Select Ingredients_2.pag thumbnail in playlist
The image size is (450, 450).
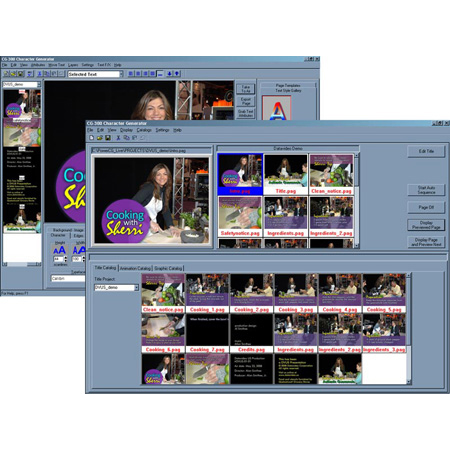pyautogui.click(x=331, y=216)
